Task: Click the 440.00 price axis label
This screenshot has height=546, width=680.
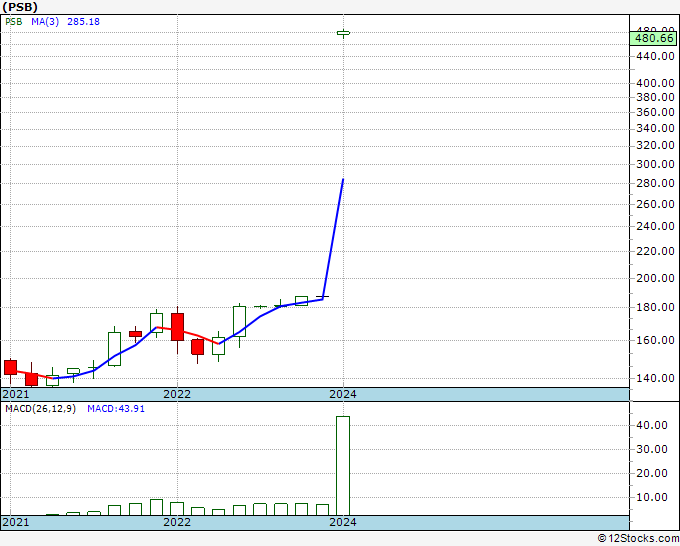Action: pos(655,56)
